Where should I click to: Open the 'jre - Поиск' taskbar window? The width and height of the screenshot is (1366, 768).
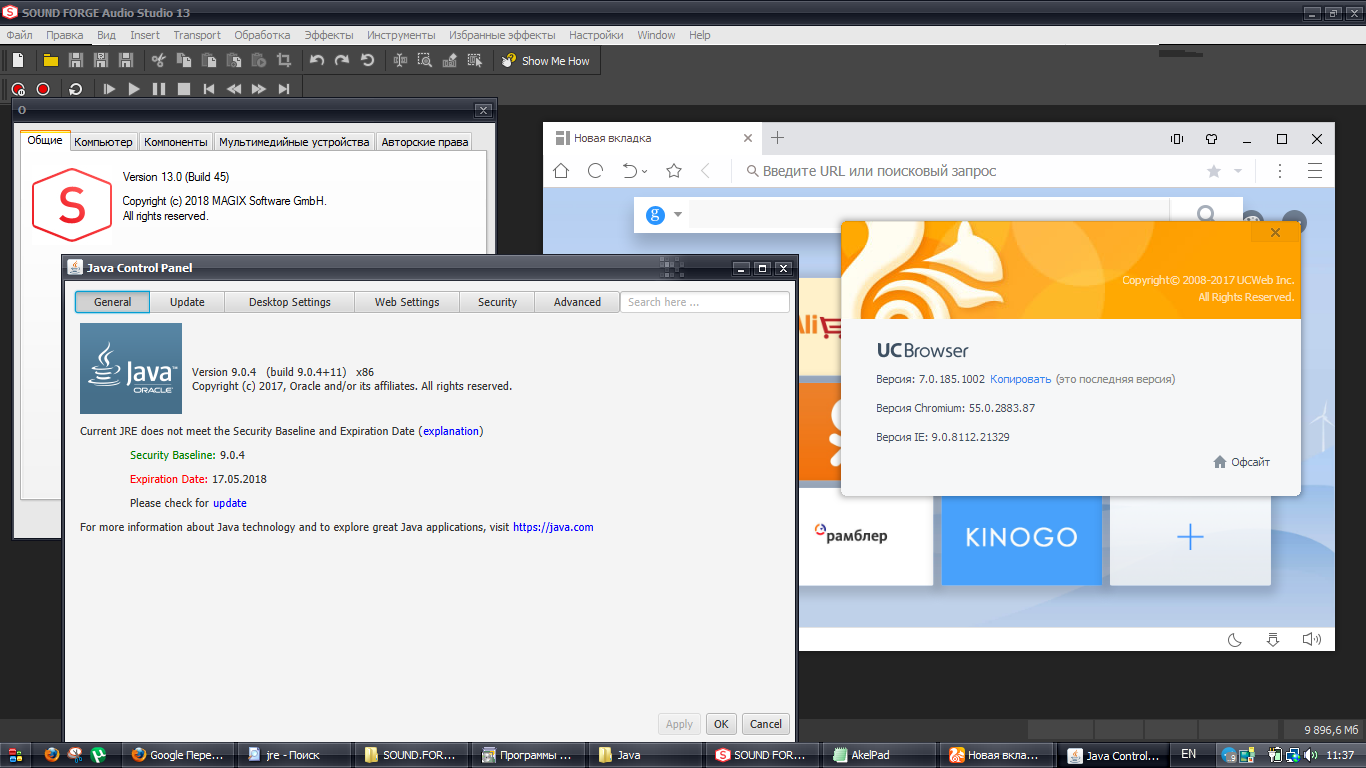tap(294, 755)
